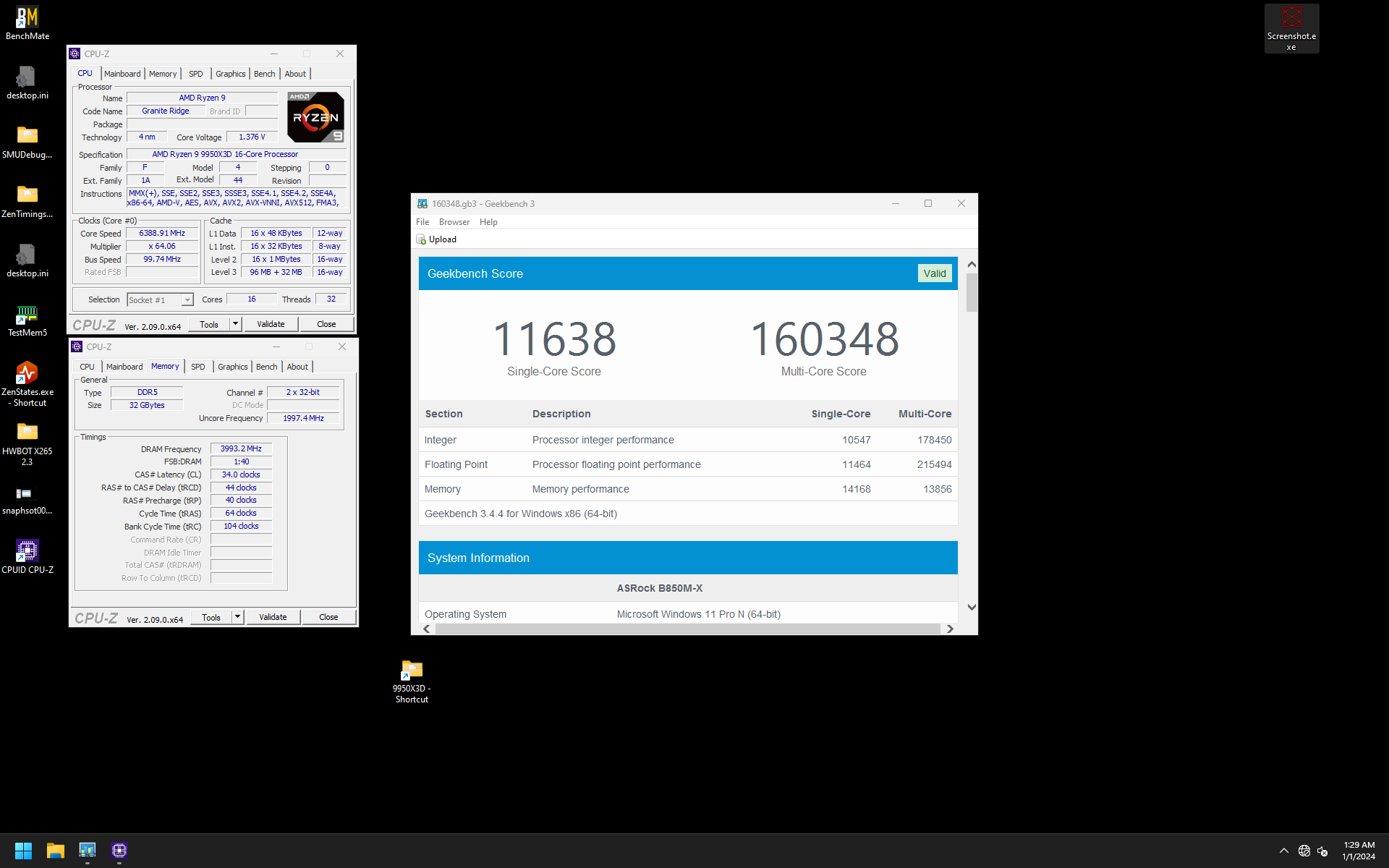Open the Windows Start button
This screenshot has height=868, width=1389.
tap(23, 851)
